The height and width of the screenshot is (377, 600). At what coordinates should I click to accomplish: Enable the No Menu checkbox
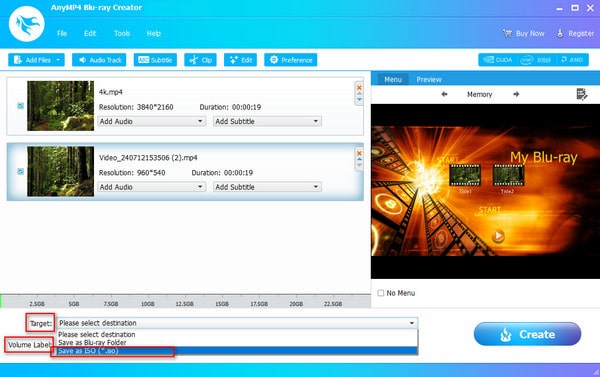[x=381, y=293]
